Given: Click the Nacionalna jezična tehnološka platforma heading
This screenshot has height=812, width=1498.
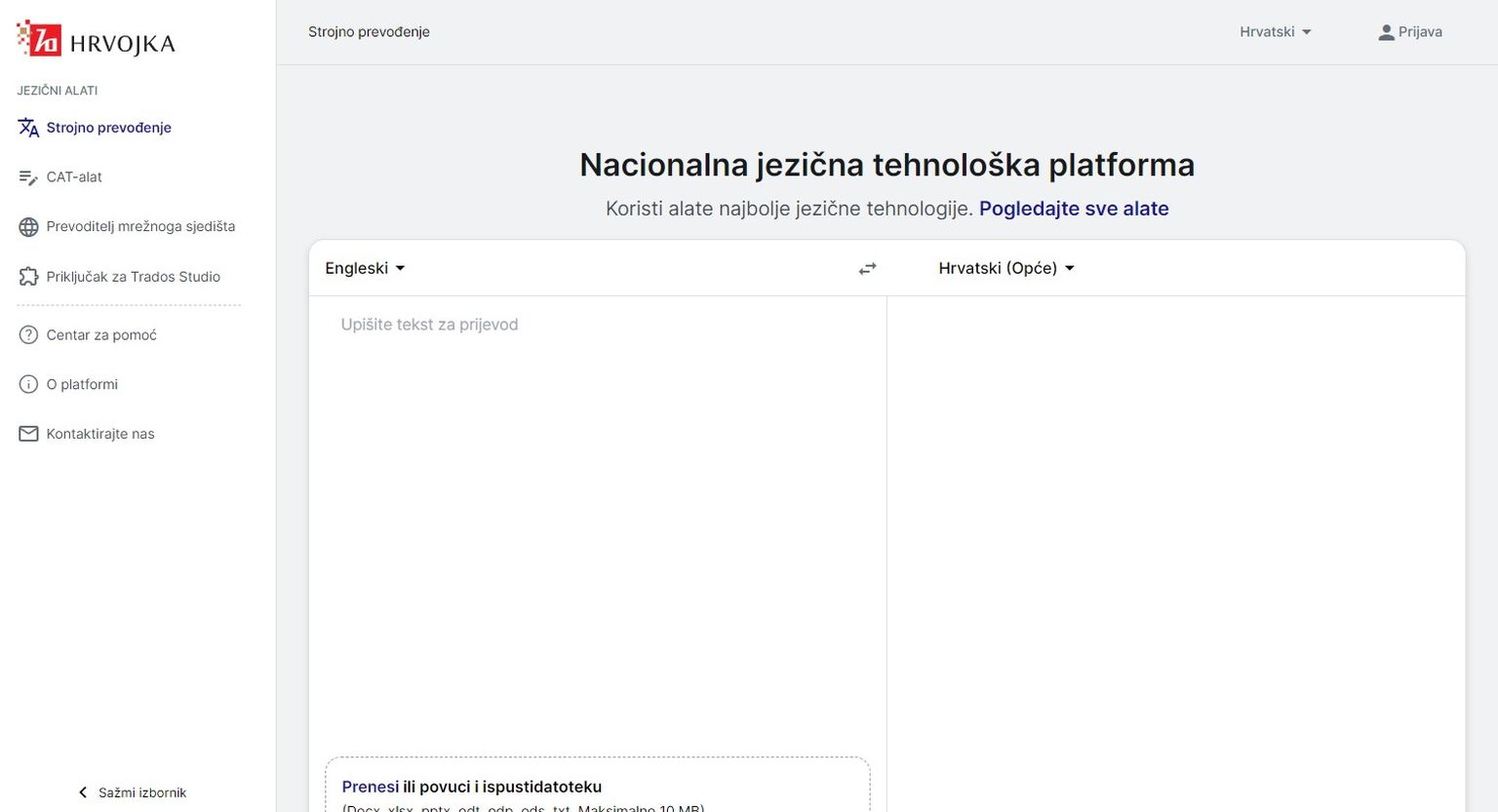Looking at the screenshot, I should (x=887, y=165).
